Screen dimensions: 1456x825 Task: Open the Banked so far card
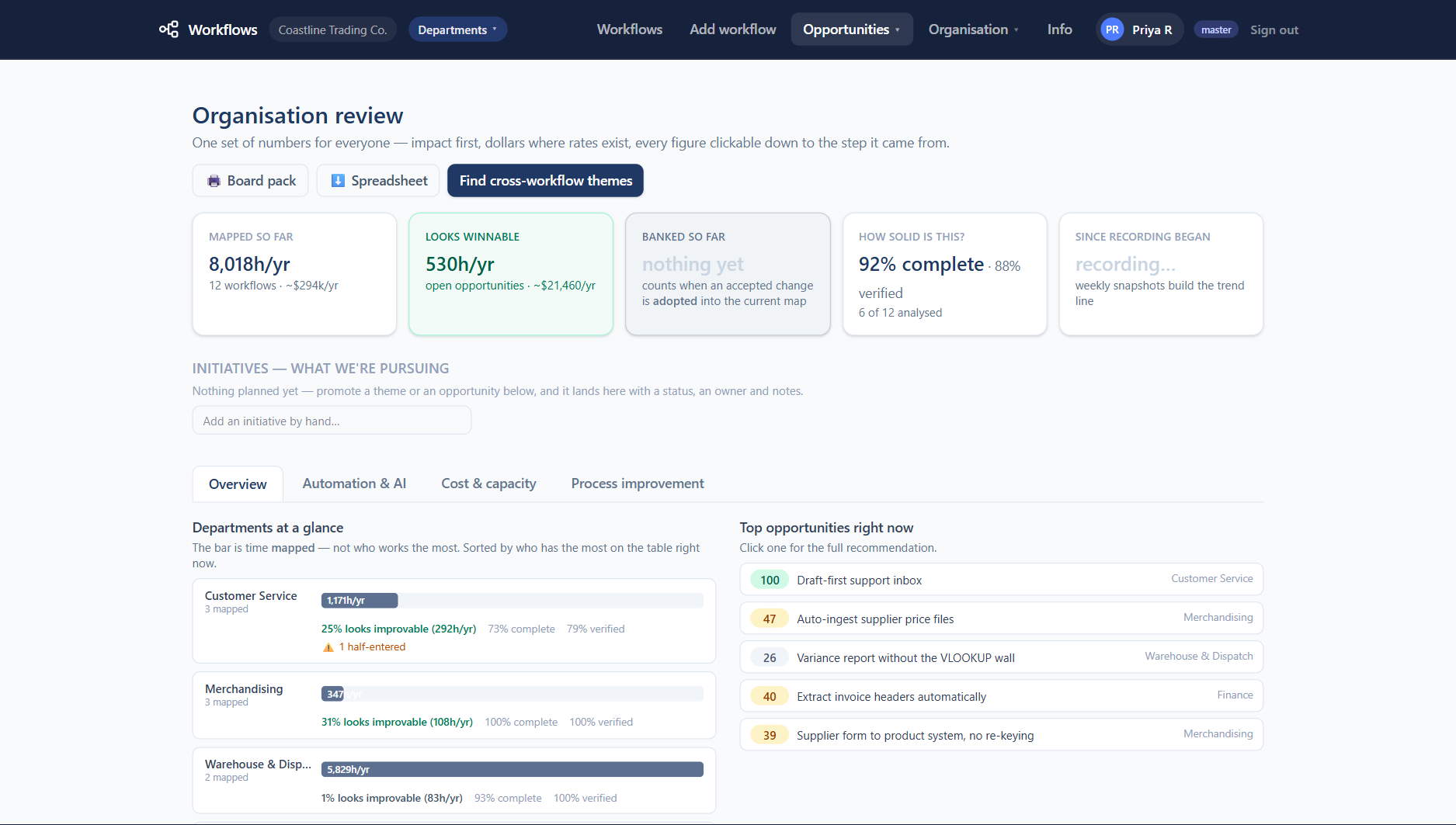(x=728, y=274)
